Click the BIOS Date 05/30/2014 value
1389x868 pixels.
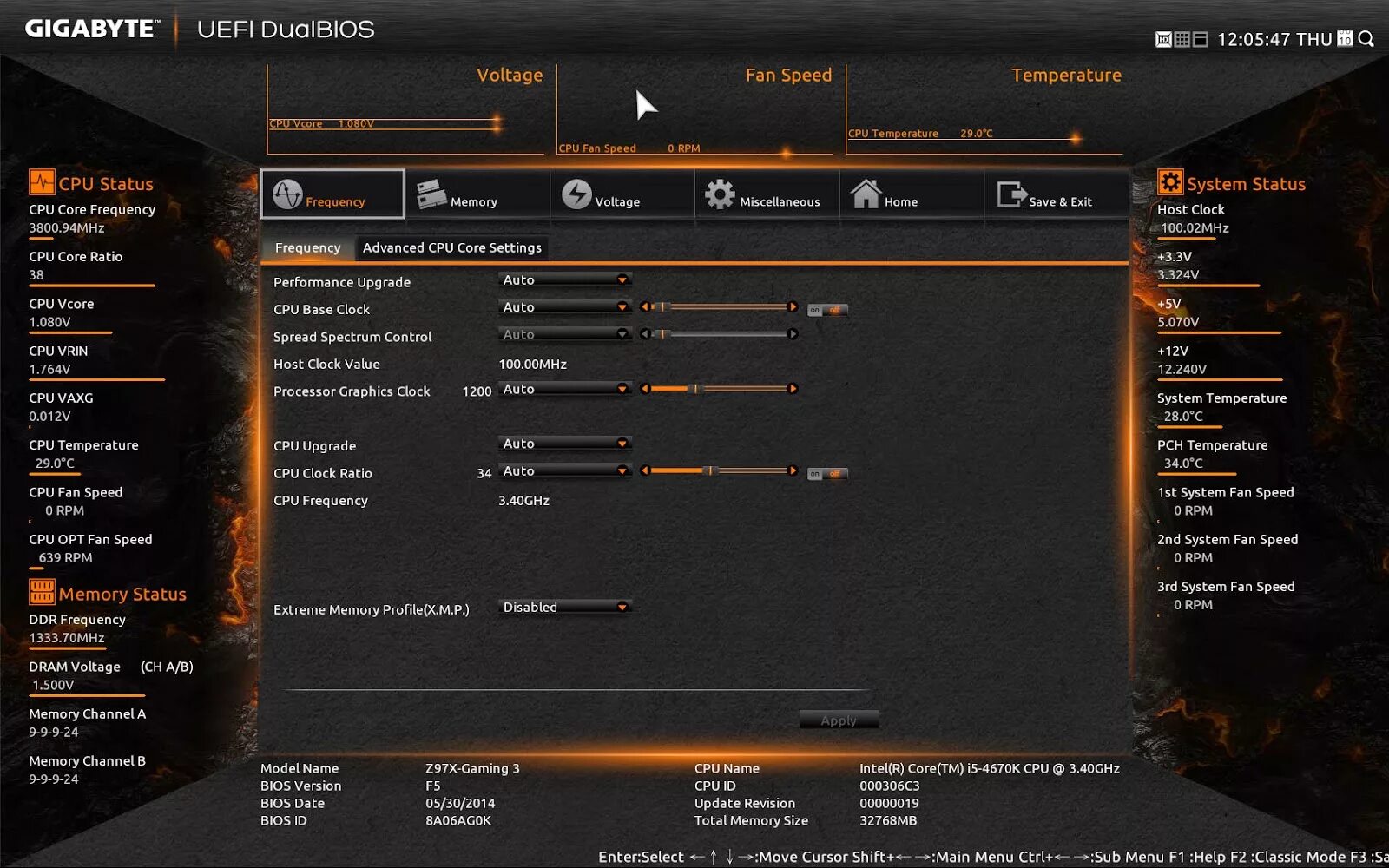point(460,803)
